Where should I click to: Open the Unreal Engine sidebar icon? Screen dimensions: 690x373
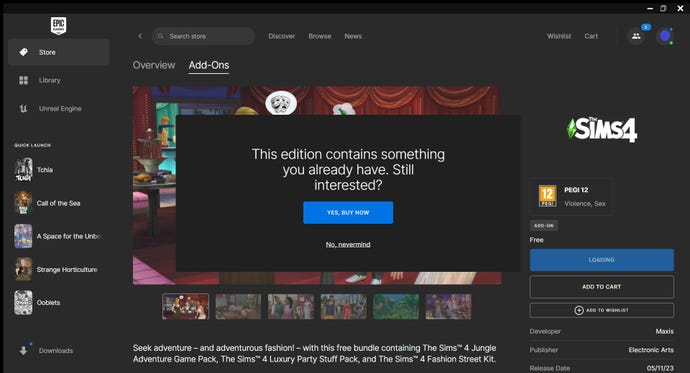pos(23,109)
